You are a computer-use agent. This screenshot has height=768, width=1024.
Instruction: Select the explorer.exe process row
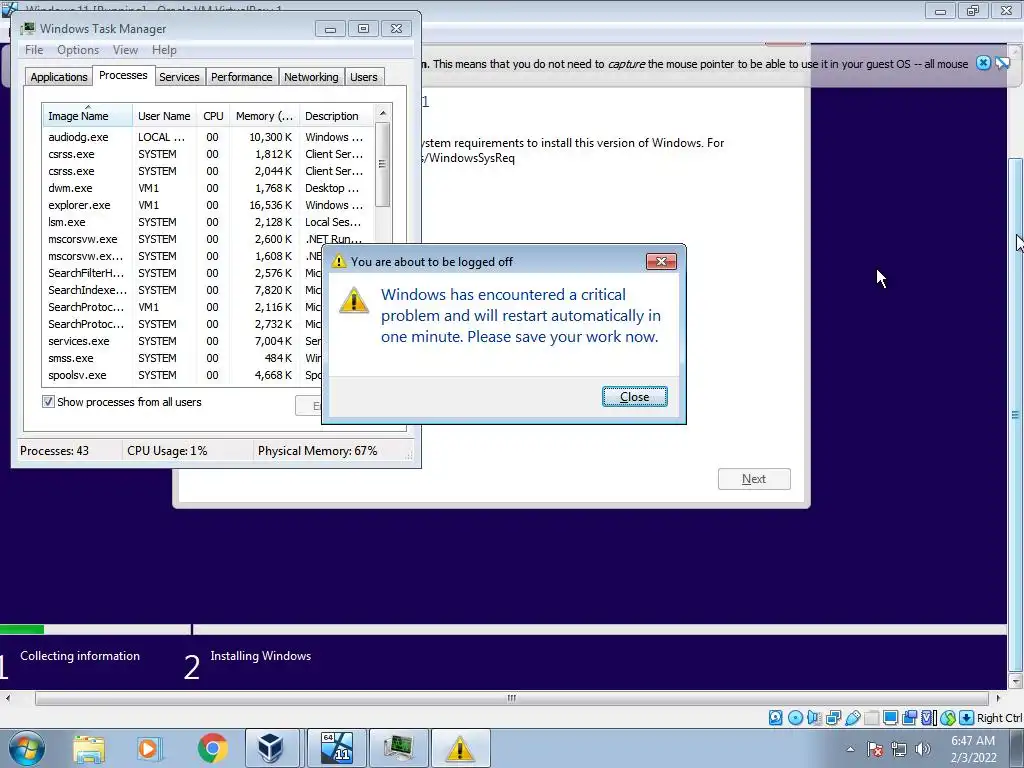pos(208,205)
